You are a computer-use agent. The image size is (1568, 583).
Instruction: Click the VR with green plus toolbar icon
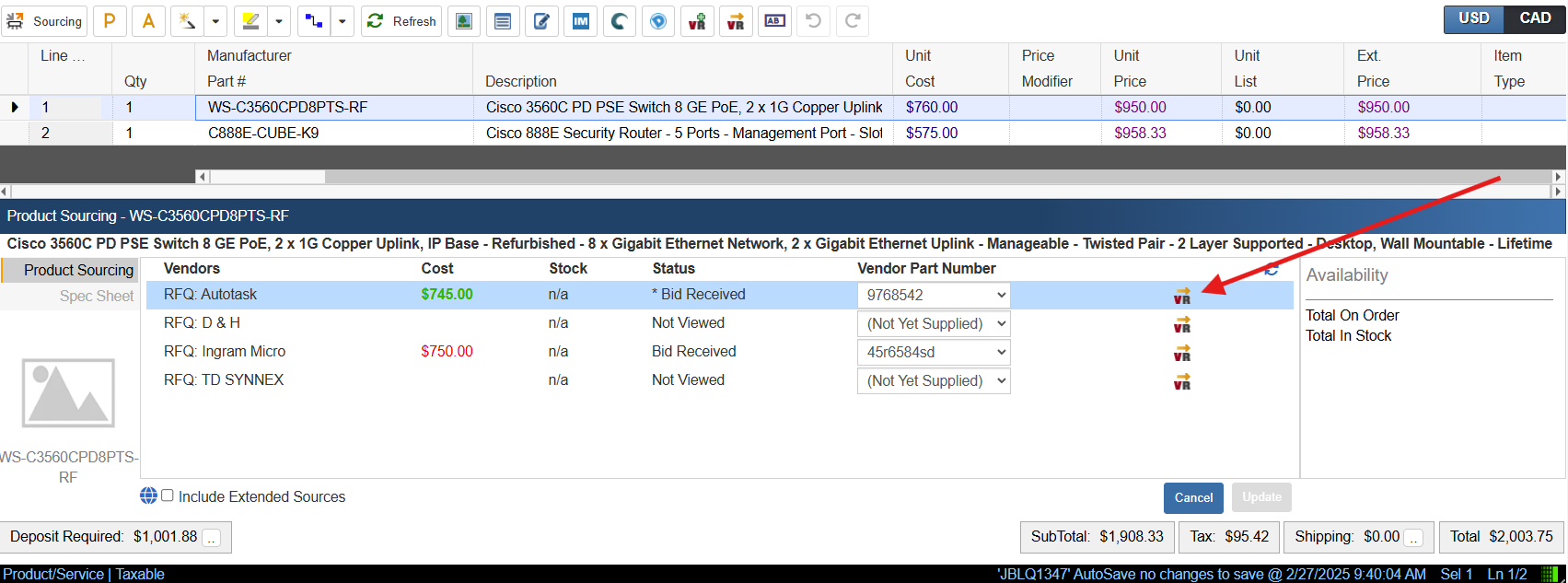[697, 21]
